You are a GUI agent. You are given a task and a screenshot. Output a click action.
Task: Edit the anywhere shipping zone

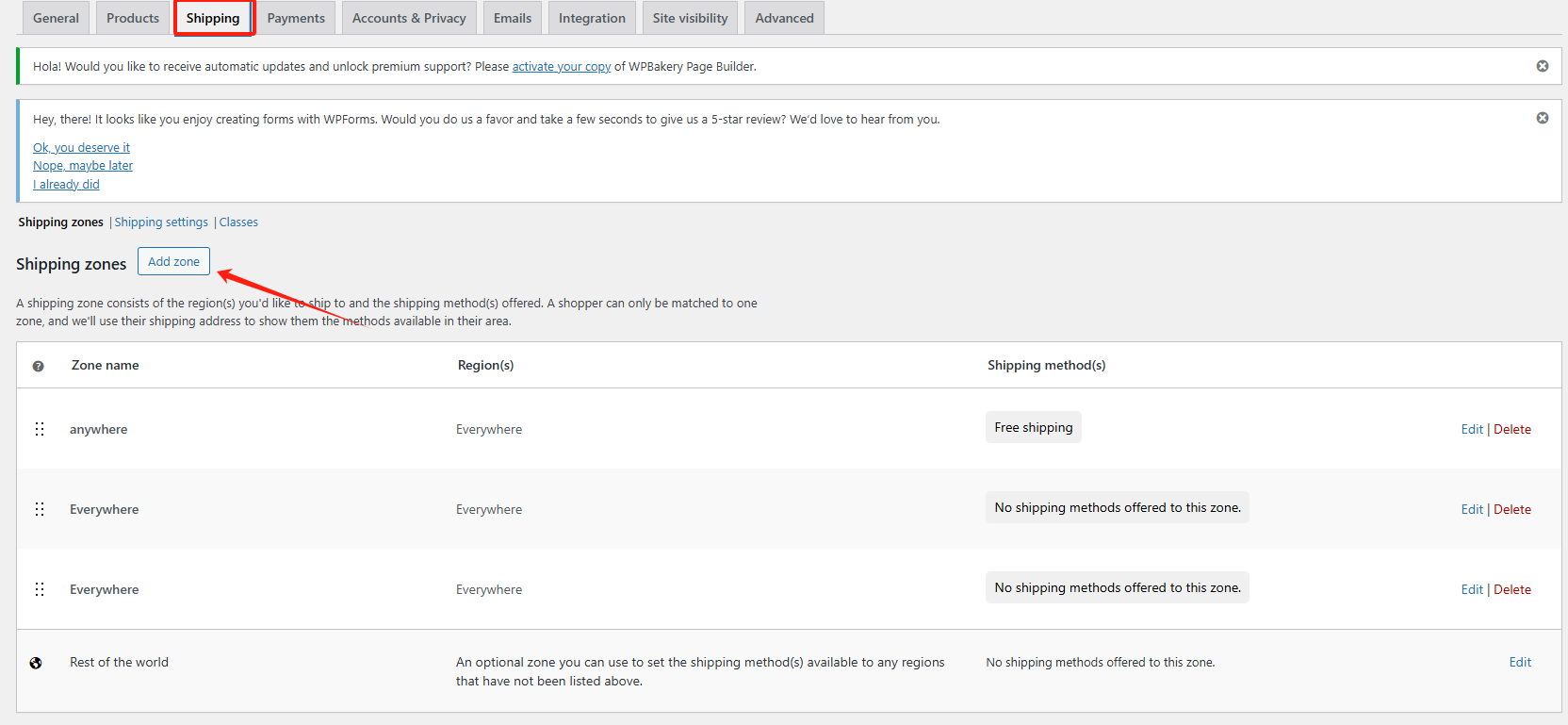1472,429
